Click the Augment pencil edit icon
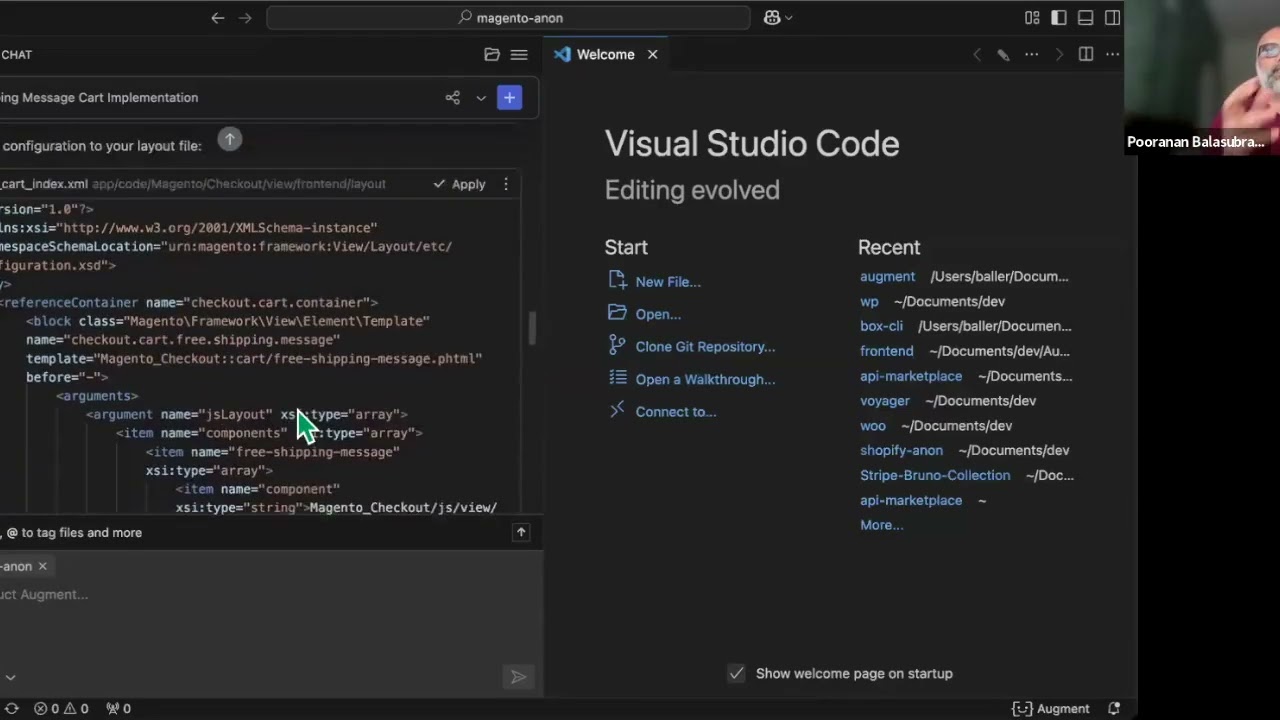This screenshot has height=720, width=1280. click(x=1003, y=55)
